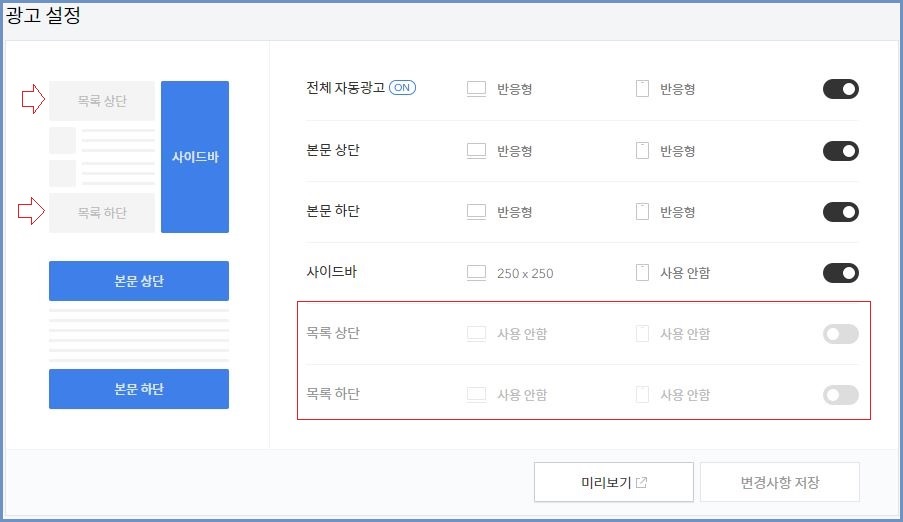
Task: Click the 사이드바 row label
Action: [332, 272]
